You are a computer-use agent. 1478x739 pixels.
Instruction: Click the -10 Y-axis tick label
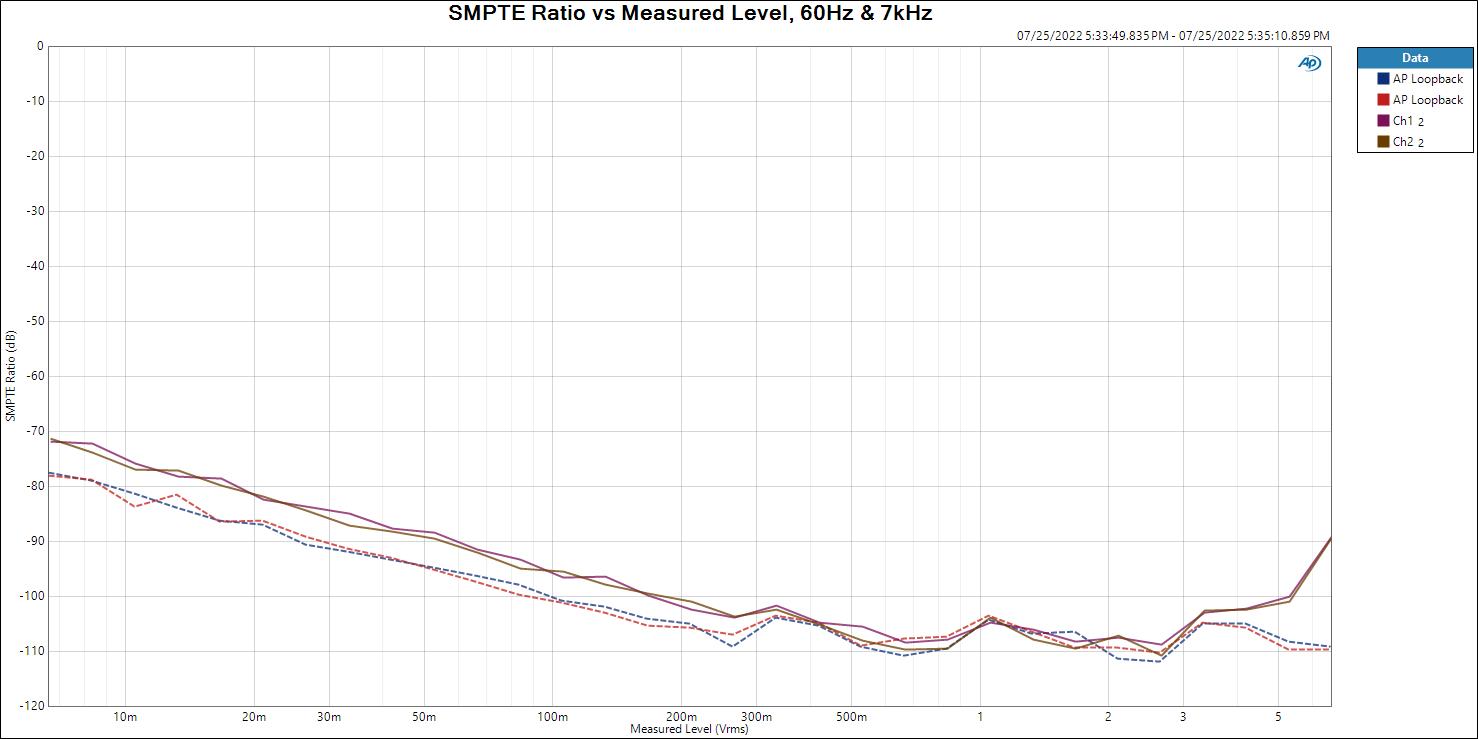[x=35, y=101]
